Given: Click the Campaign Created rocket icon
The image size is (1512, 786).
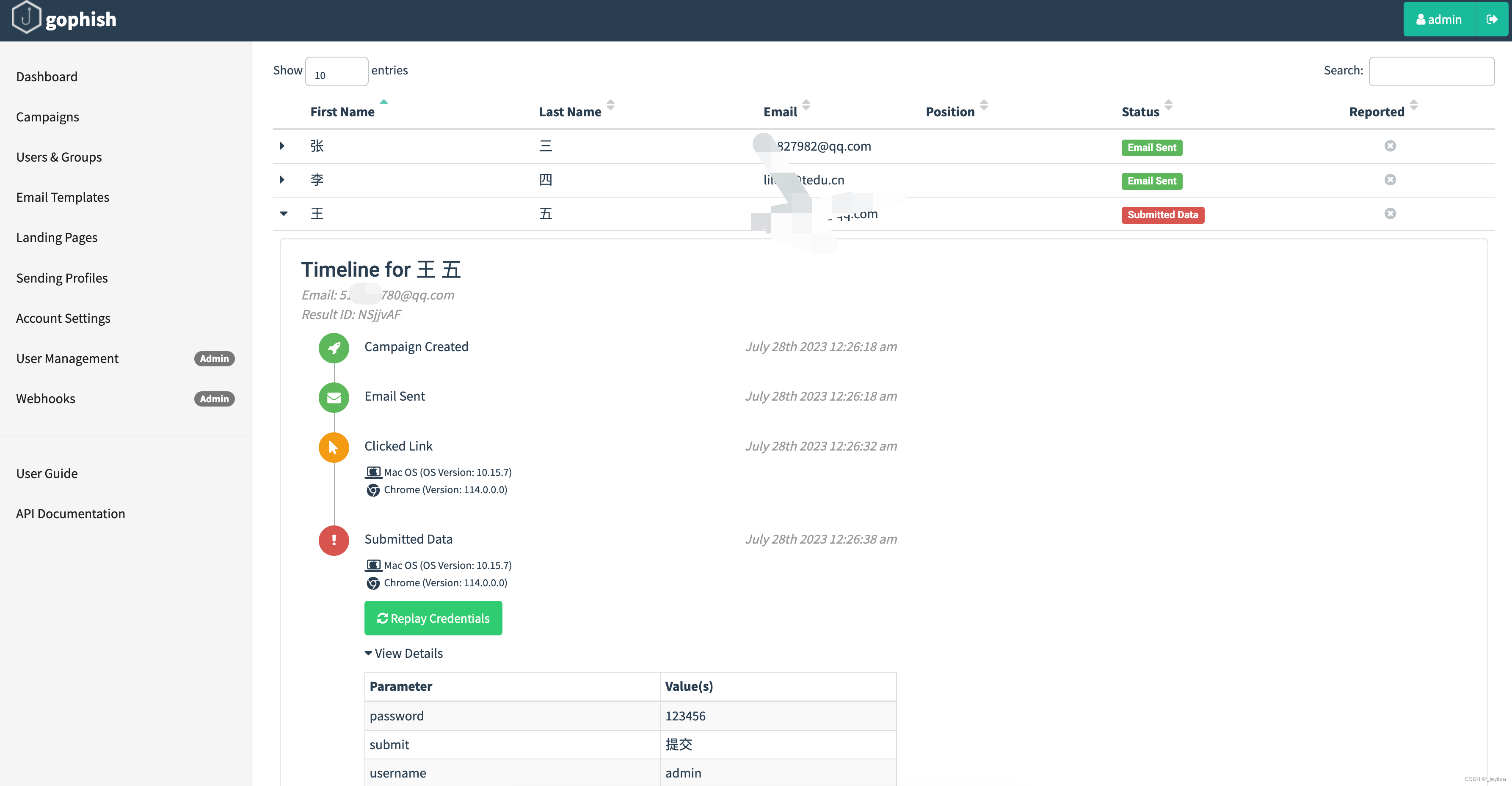Looking at the screenshot, I should [334, 348].
